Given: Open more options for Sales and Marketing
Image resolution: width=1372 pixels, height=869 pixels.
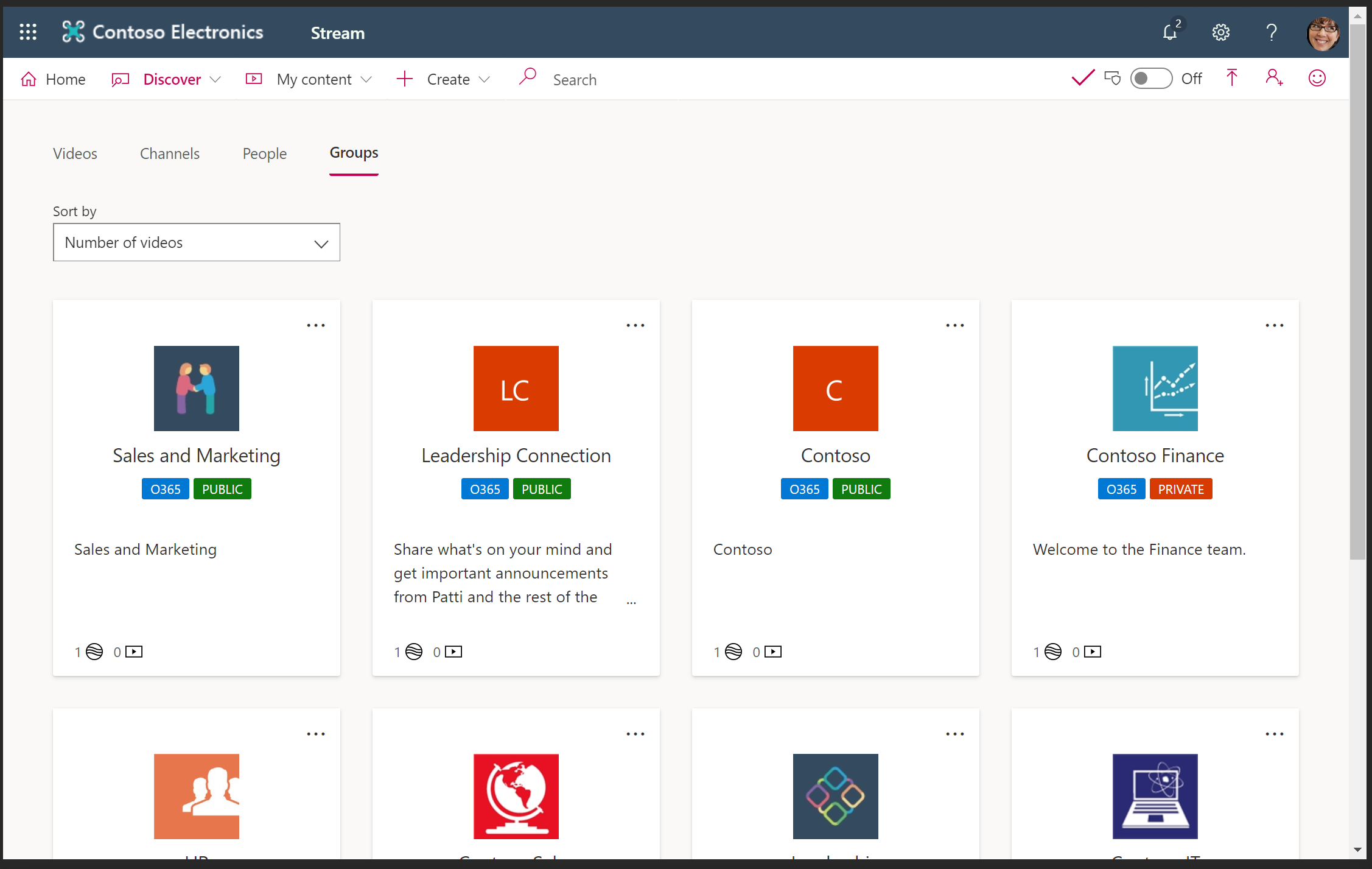Looking at the screenshot, I should coord(316,325).
